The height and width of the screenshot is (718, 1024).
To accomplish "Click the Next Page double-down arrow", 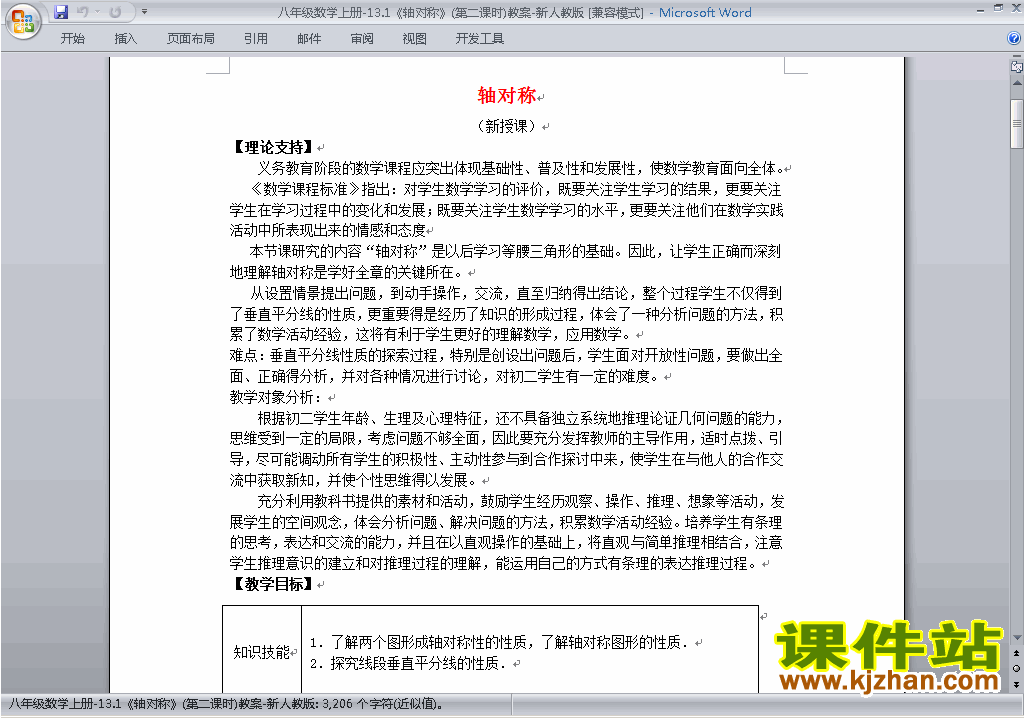I will [x=1016, y=684].
